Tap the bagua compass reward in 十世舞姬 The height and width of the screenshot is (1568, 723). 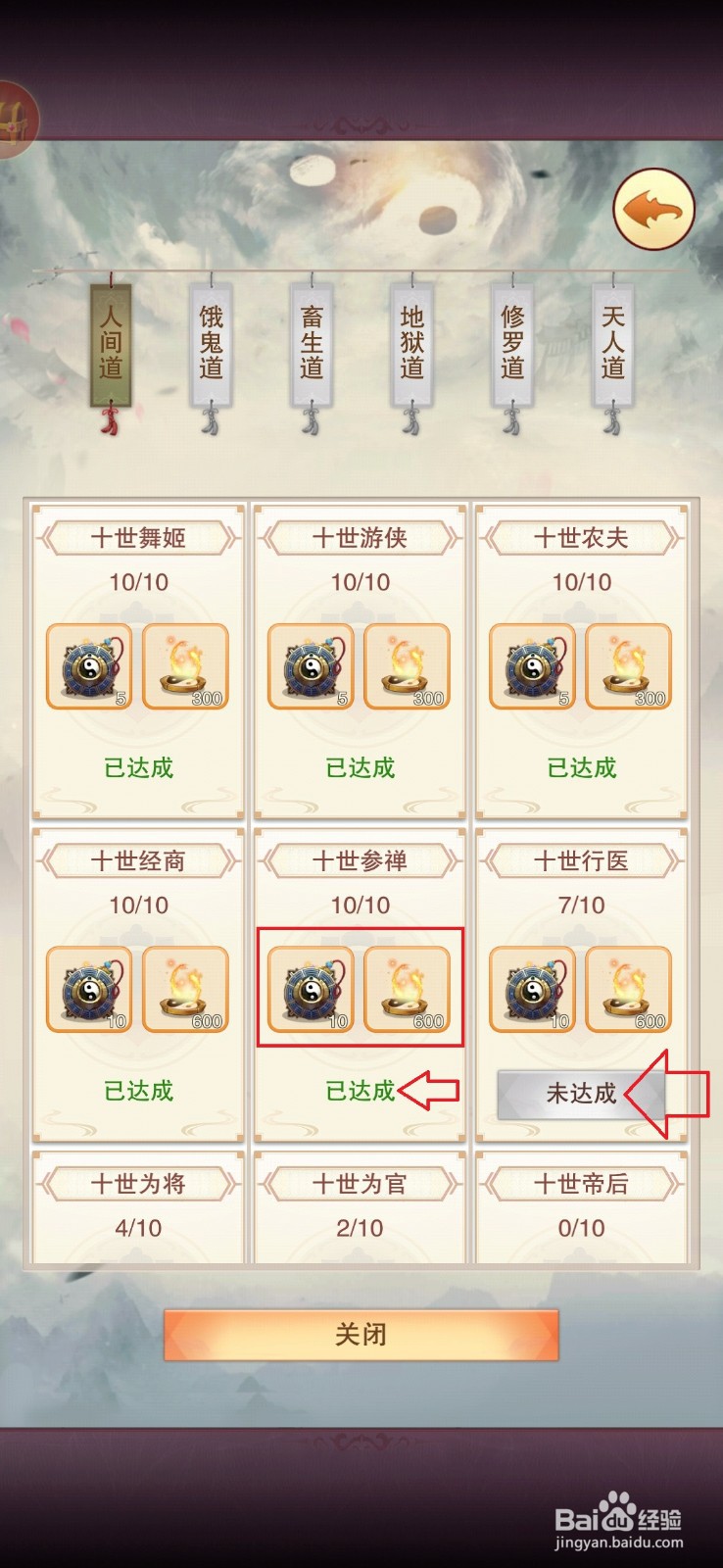tap(89, 666)
